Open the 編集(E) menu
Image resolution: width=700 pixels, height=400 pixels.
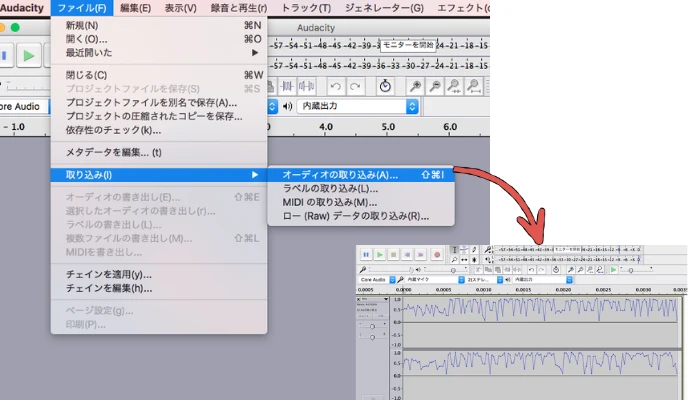point(135,8)
